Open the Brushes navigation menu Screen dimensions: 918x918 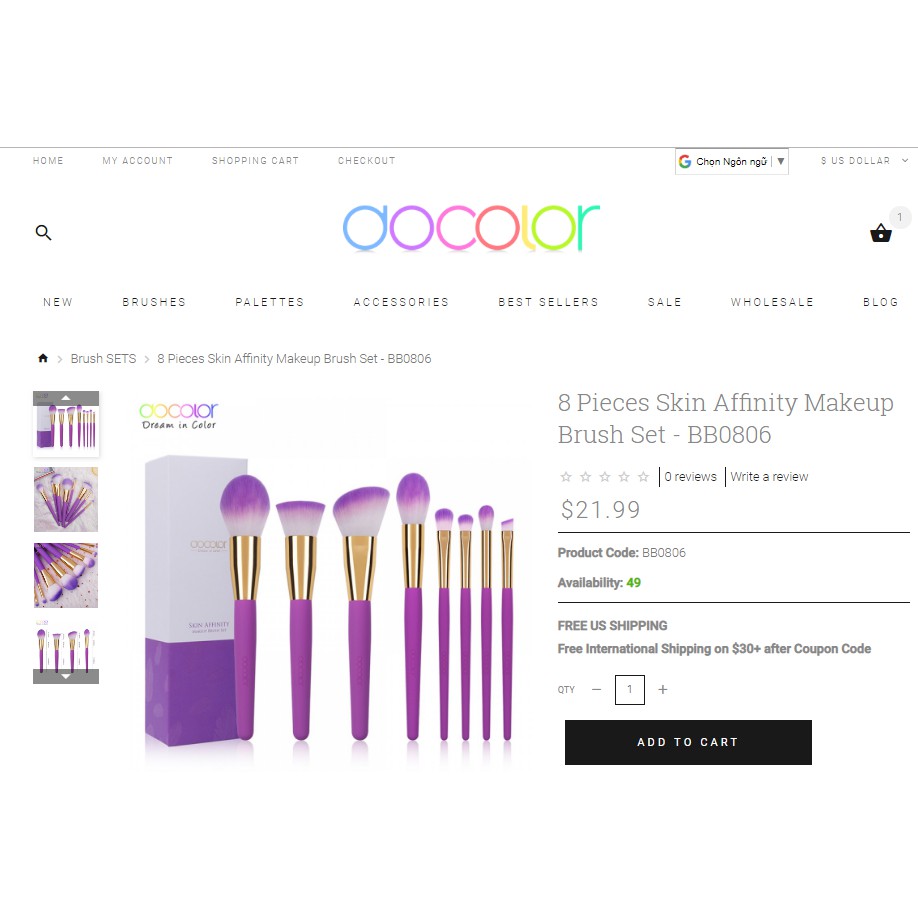(154, 302)
